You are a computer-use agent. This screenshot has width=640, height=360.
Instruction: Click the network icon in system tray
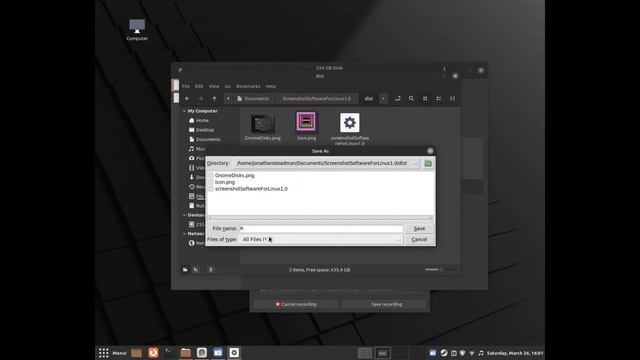[472, 353]
